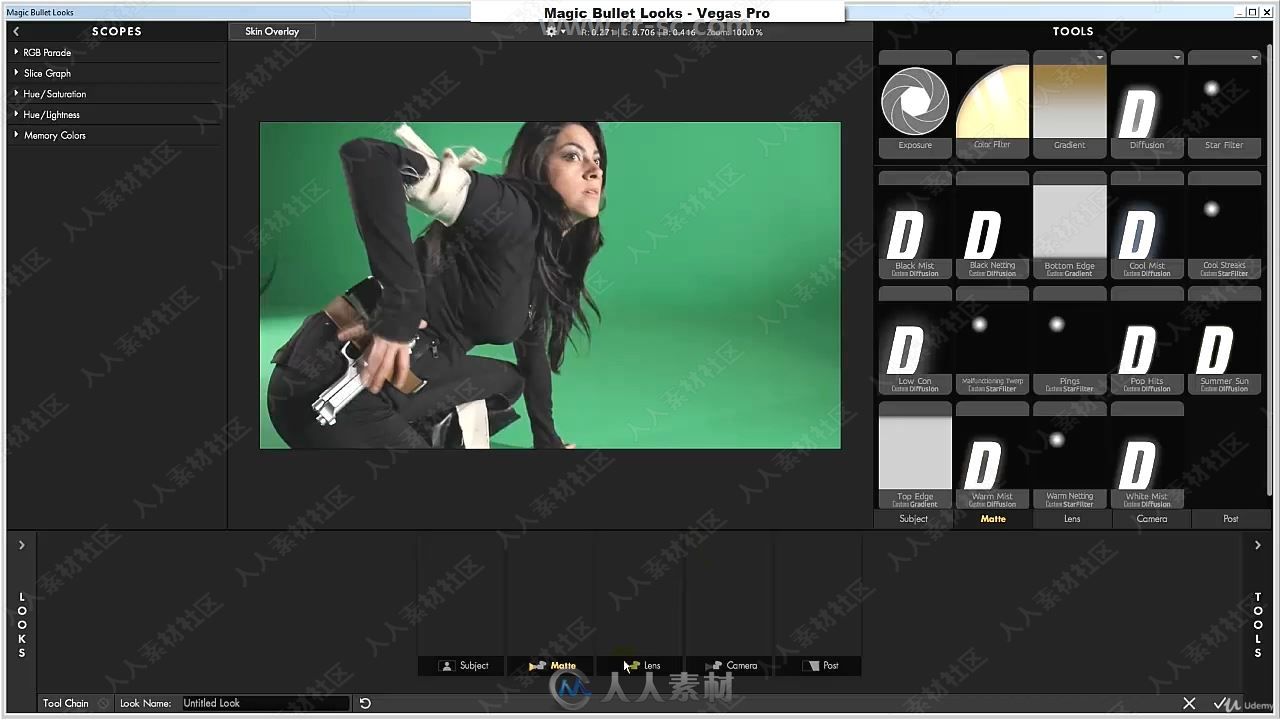Toggle the Skin Overlay button
Viewport: 1280px width, 720px height.
(272, 31)
